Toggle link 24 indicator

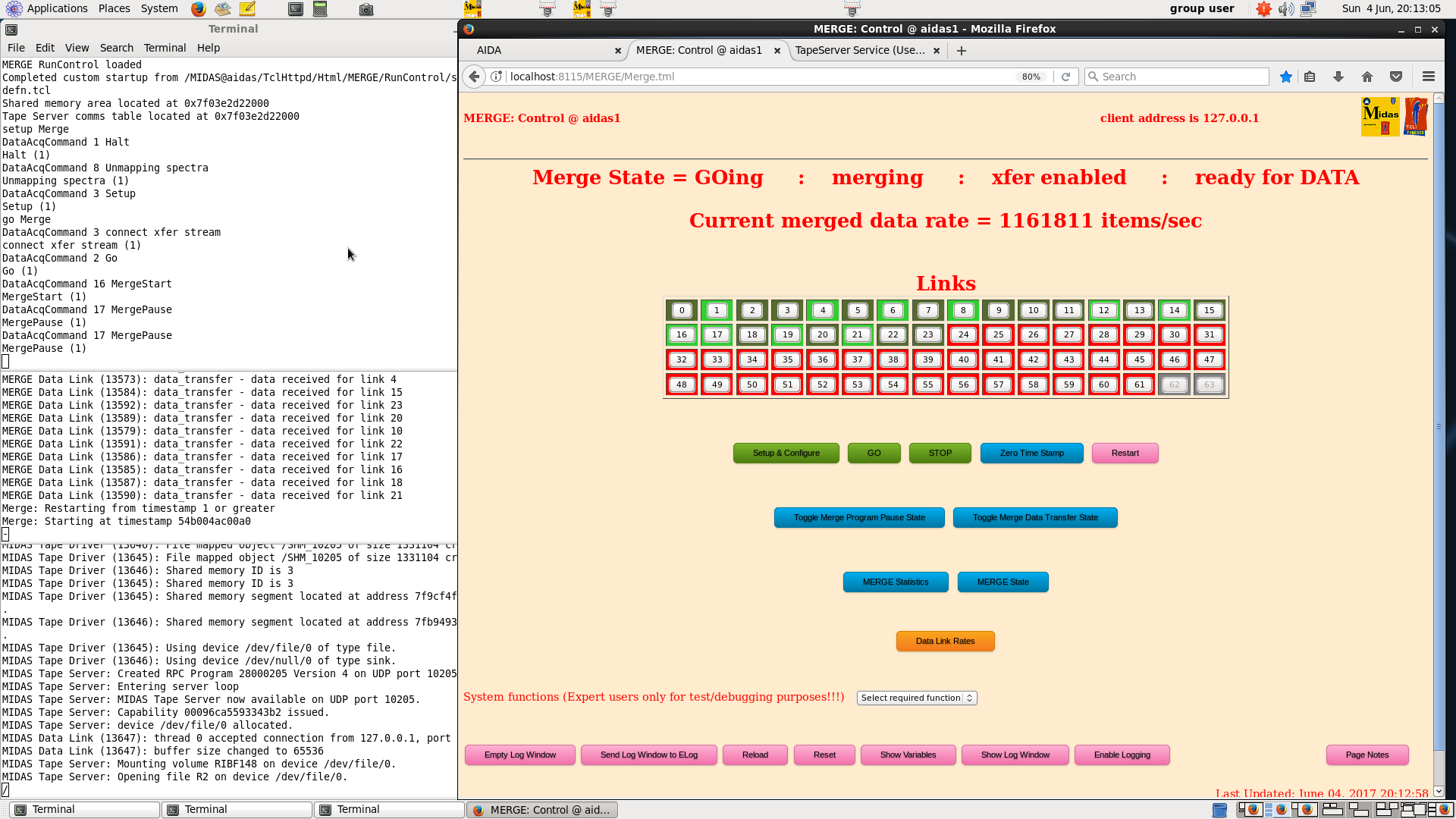963,334
